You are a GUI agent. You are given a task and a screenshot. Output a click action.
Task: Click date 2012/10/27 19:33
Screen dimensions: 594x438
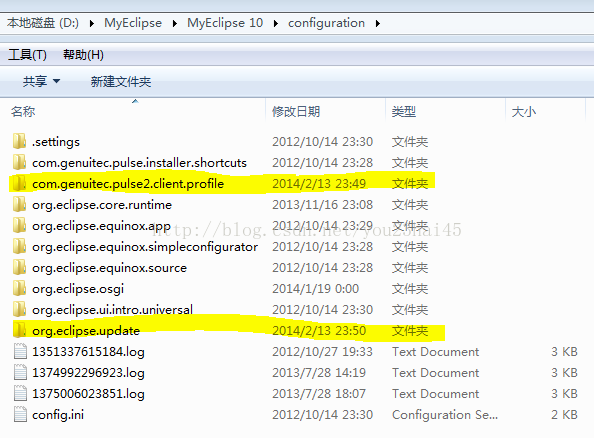click(x=322, y=352)
